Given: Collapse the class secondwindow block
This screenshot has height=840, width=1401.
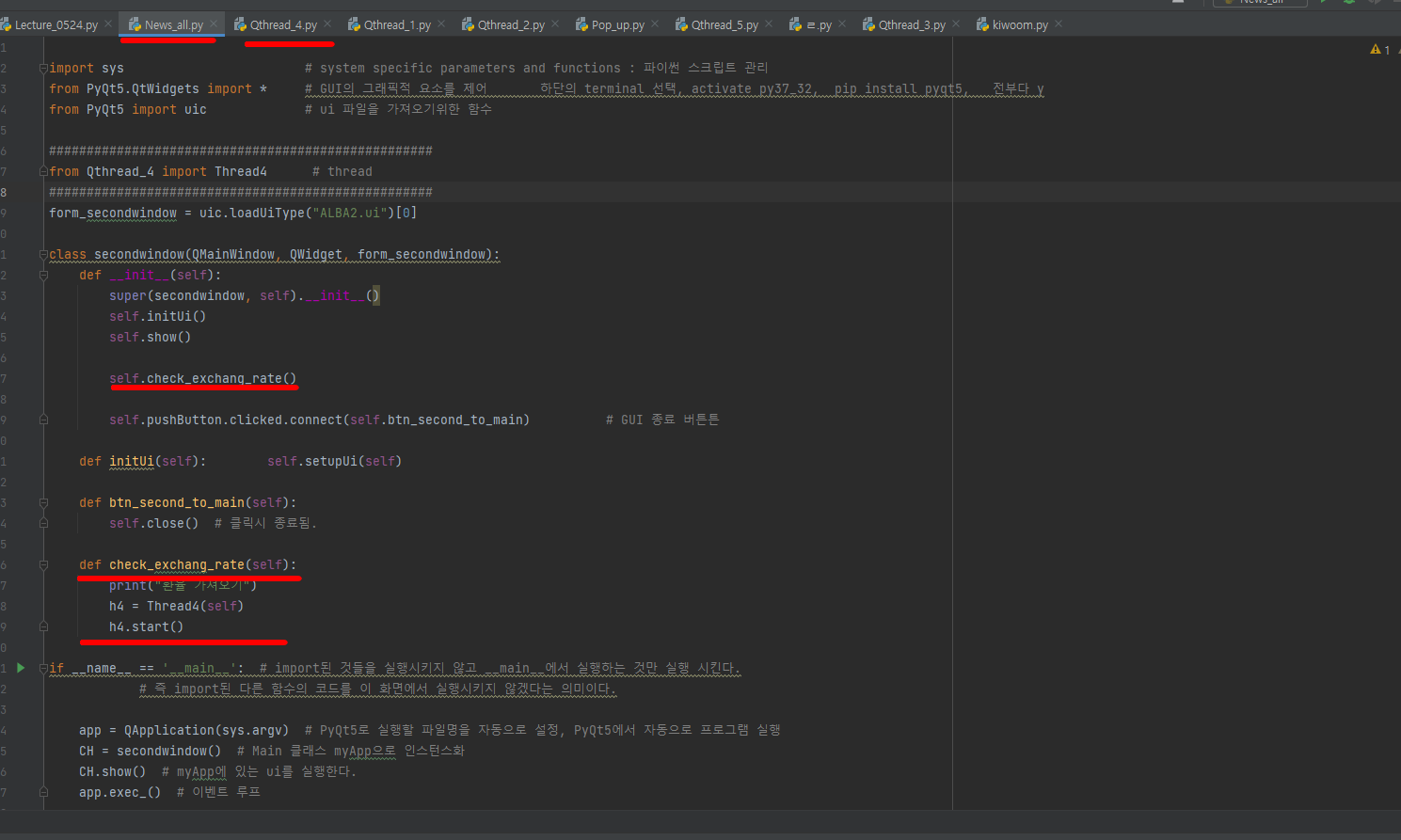Looking at the screenshot, I should 43,254.
